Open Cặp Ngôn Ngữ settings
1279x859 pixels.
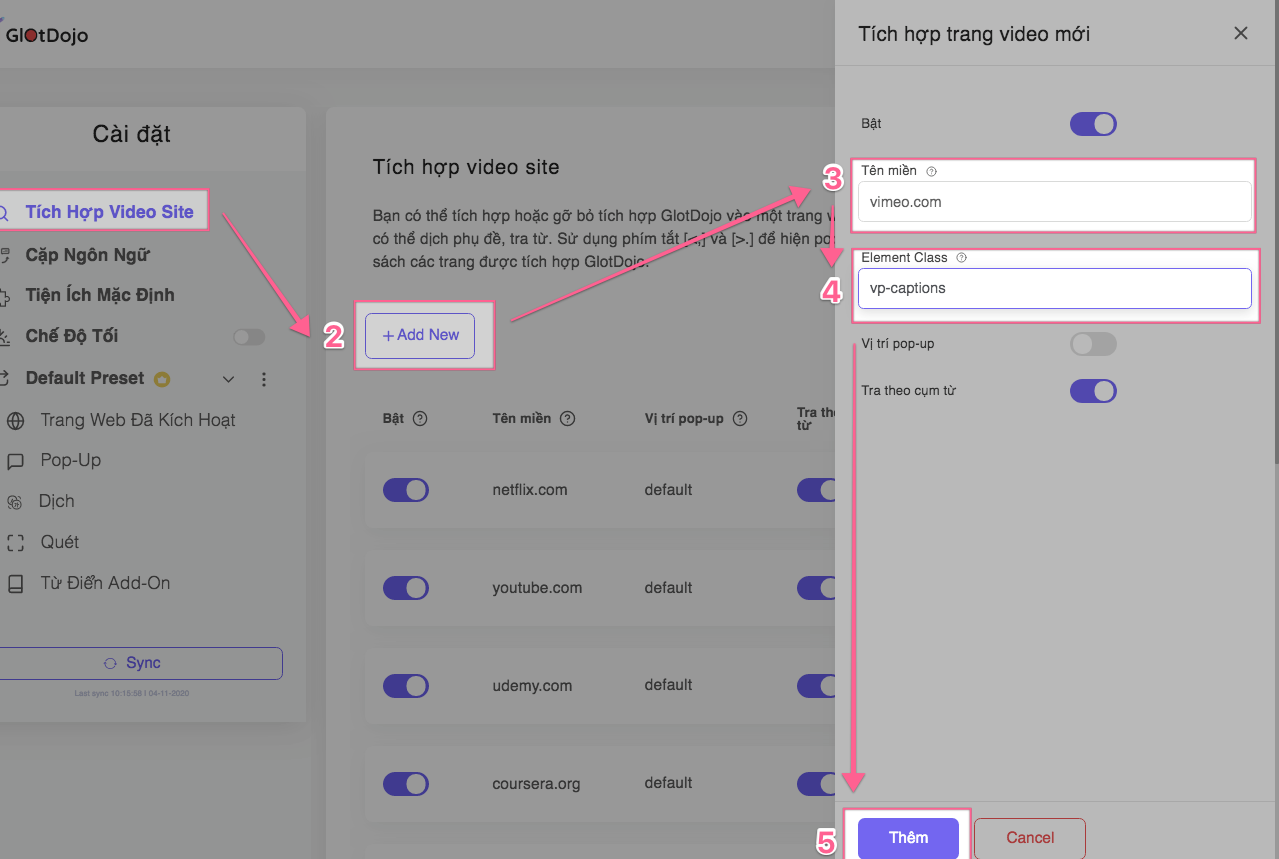click(87, 254)
